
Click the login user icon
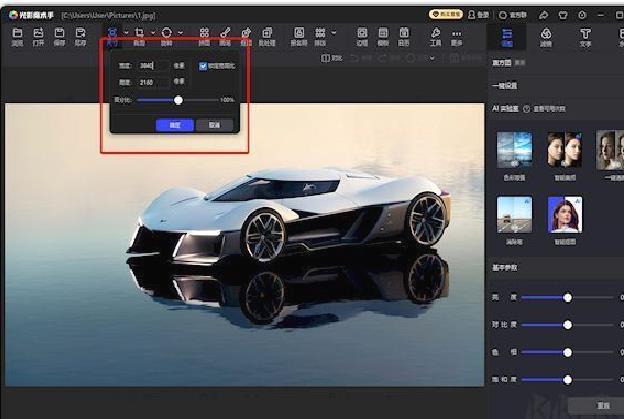pos(472,15)
